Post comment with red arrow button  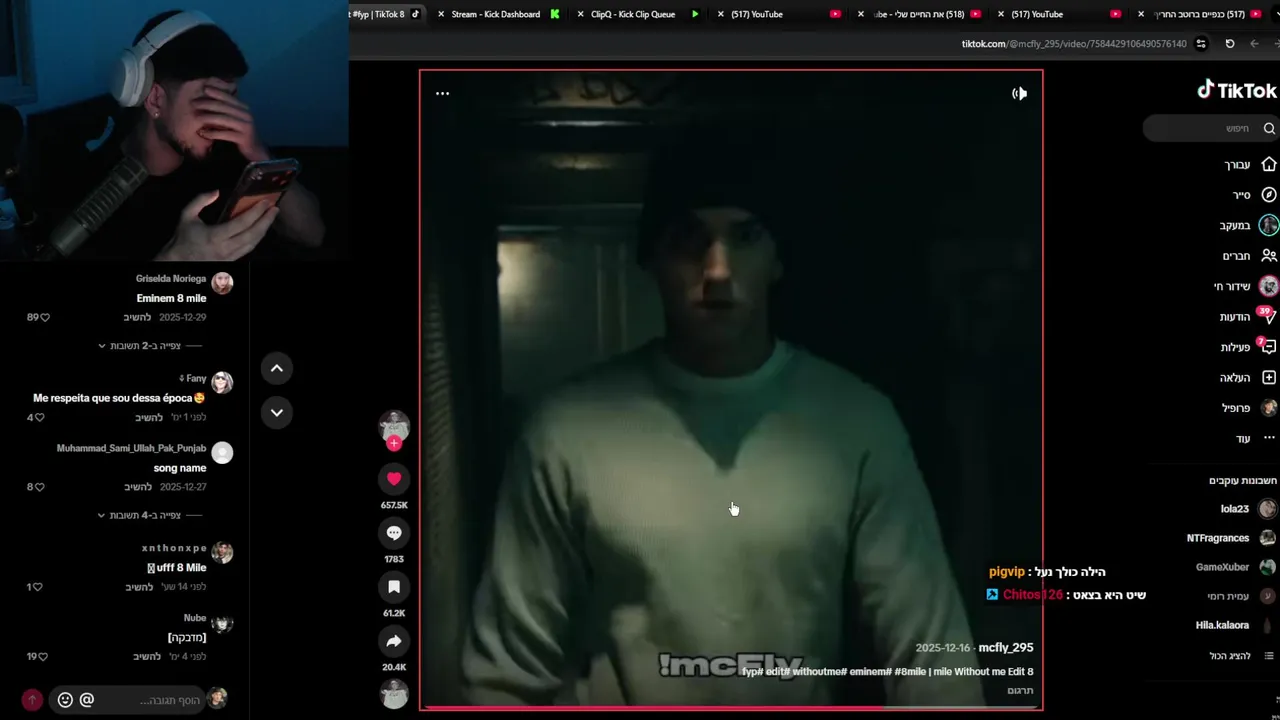[32, 700]
